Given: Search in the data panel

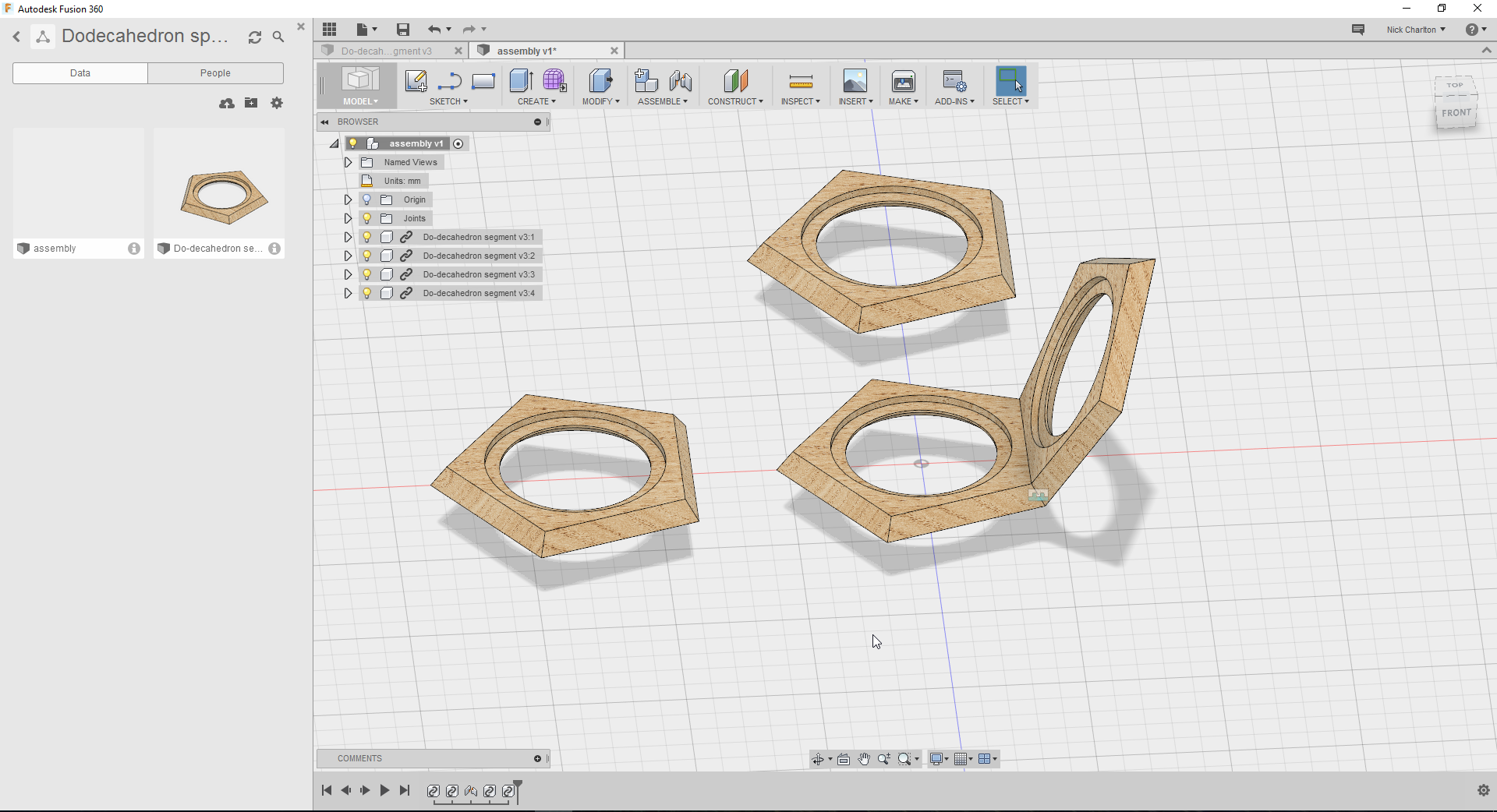Looking at the screenshot, I should [278, 37].
